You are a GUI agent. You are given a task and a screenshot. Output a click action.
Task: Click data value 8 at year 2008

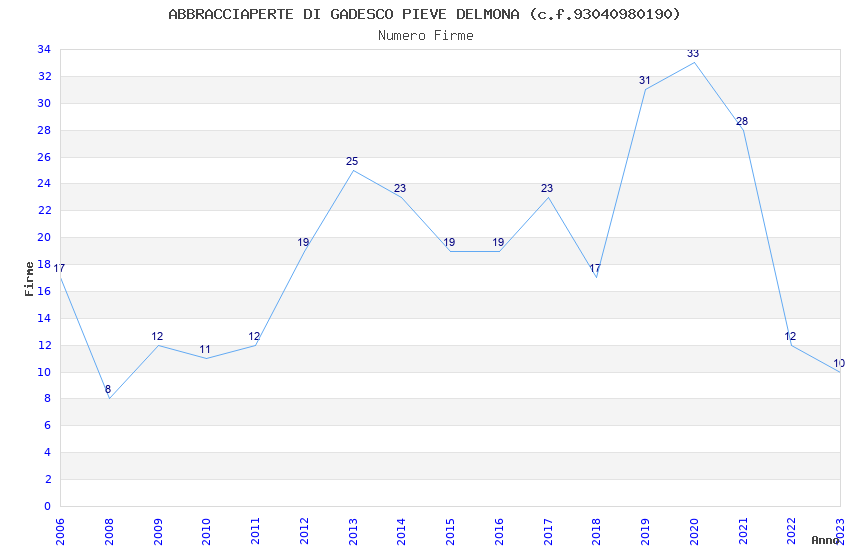[108, 389]
